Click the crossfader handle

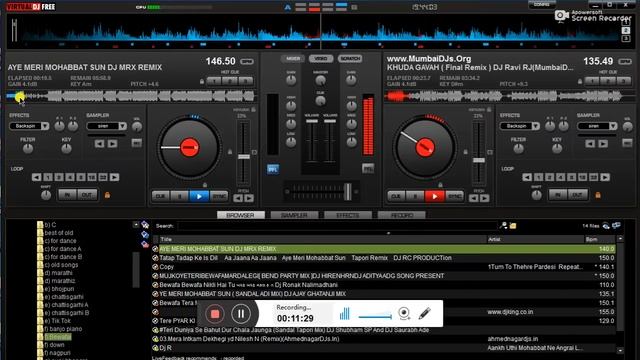click(x=348, y=191)
